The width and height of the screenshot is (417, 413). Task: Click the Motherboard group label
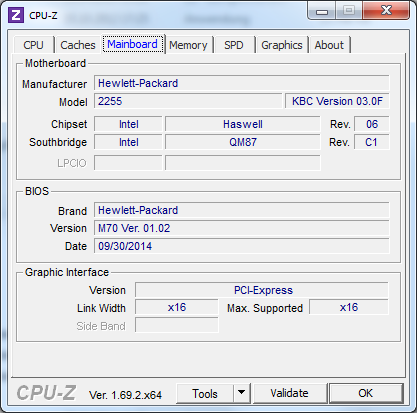[x=55, y=63]
